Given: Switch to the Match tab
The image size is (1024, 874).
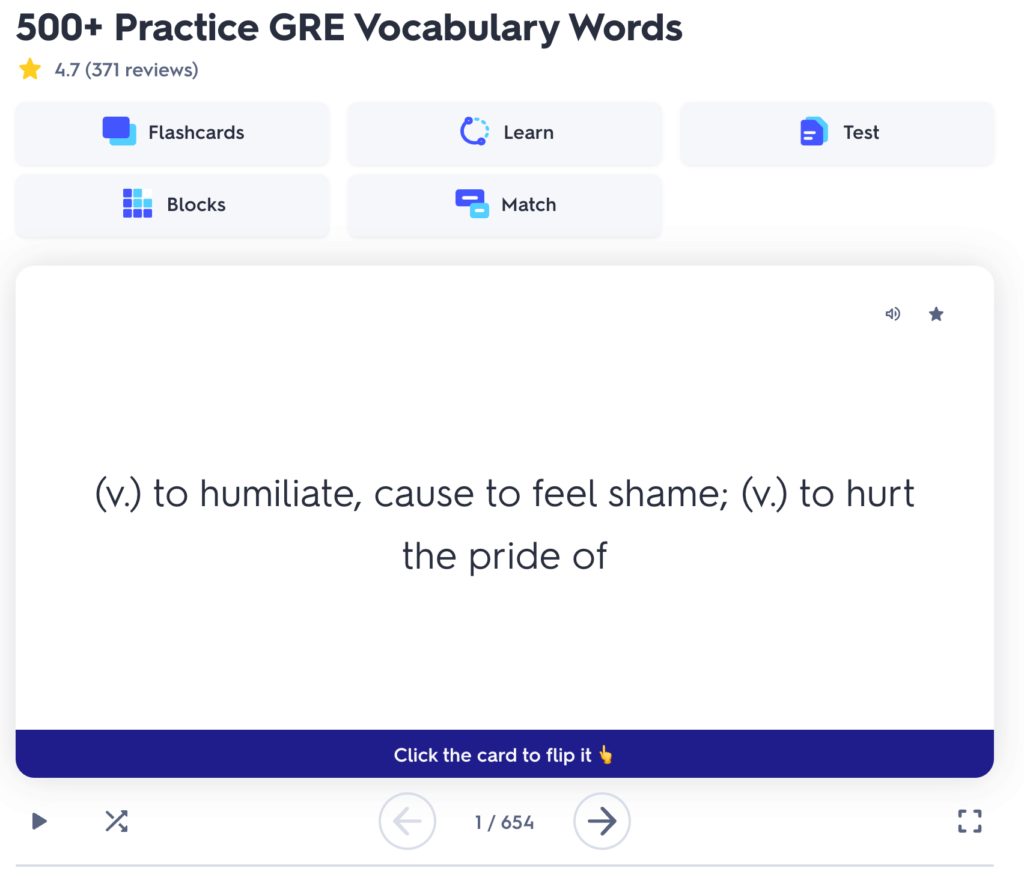Looking at the screenshot, I should pyautogui.click(x=504, y=204).
